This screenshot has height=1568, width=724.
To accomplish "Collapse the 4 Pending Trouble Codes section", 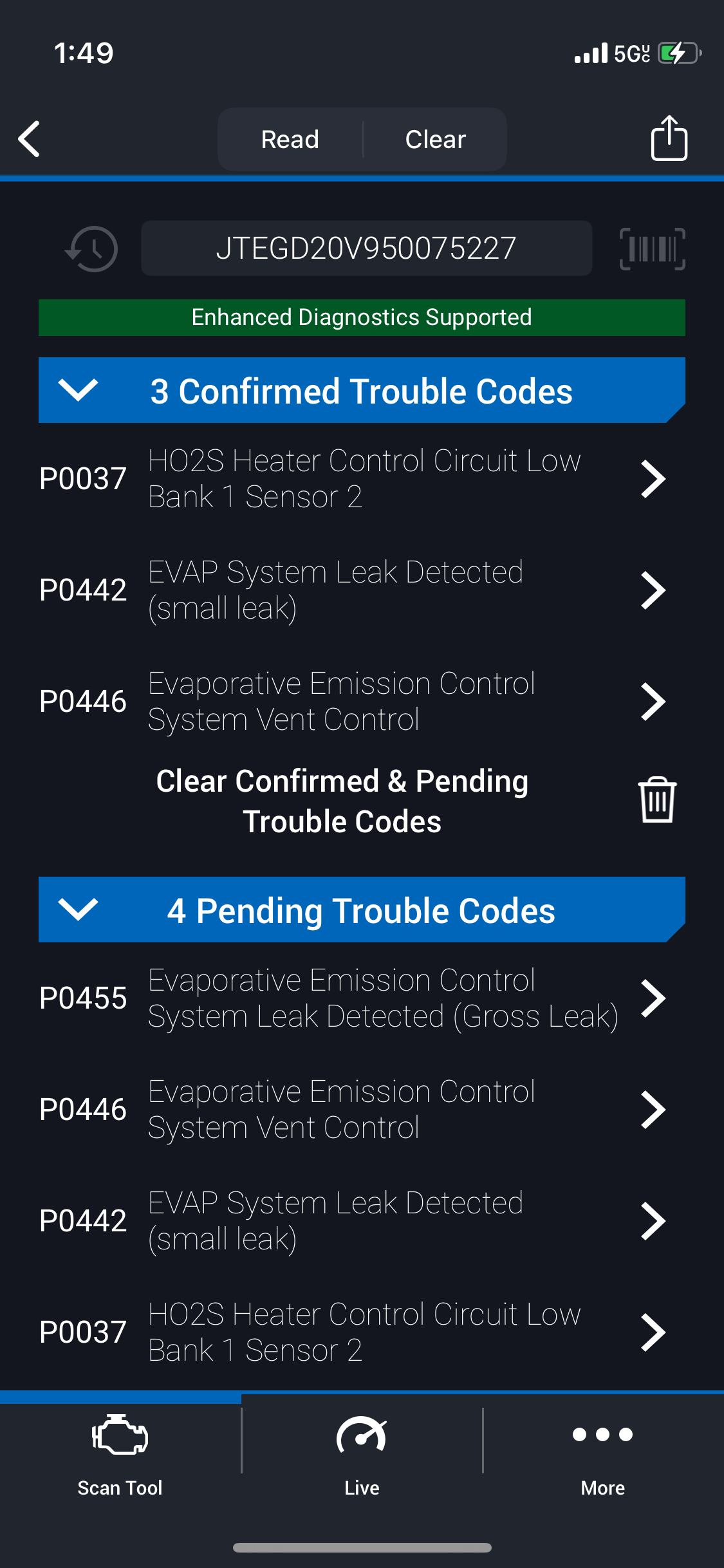I will point(78,910).
